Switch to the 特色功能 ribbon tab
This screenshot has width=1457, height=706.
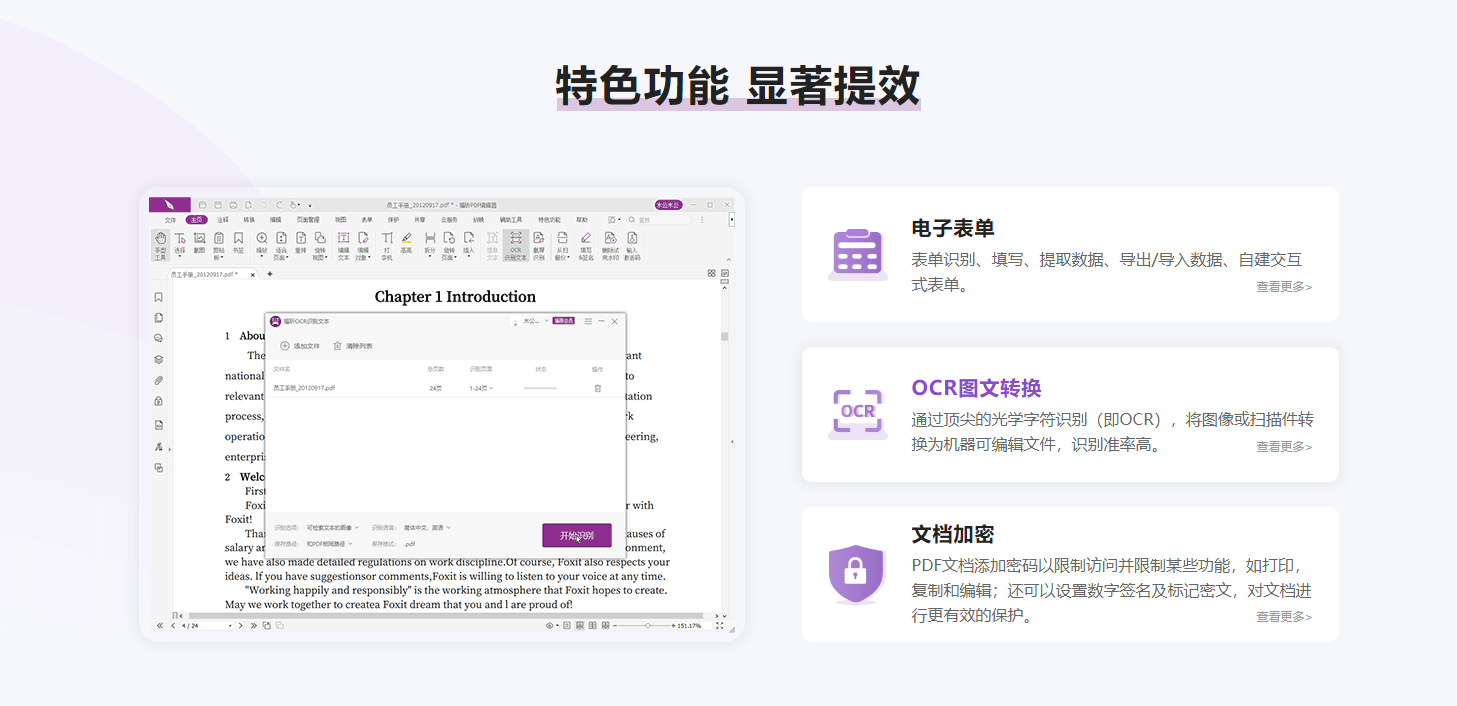point(550,220)
